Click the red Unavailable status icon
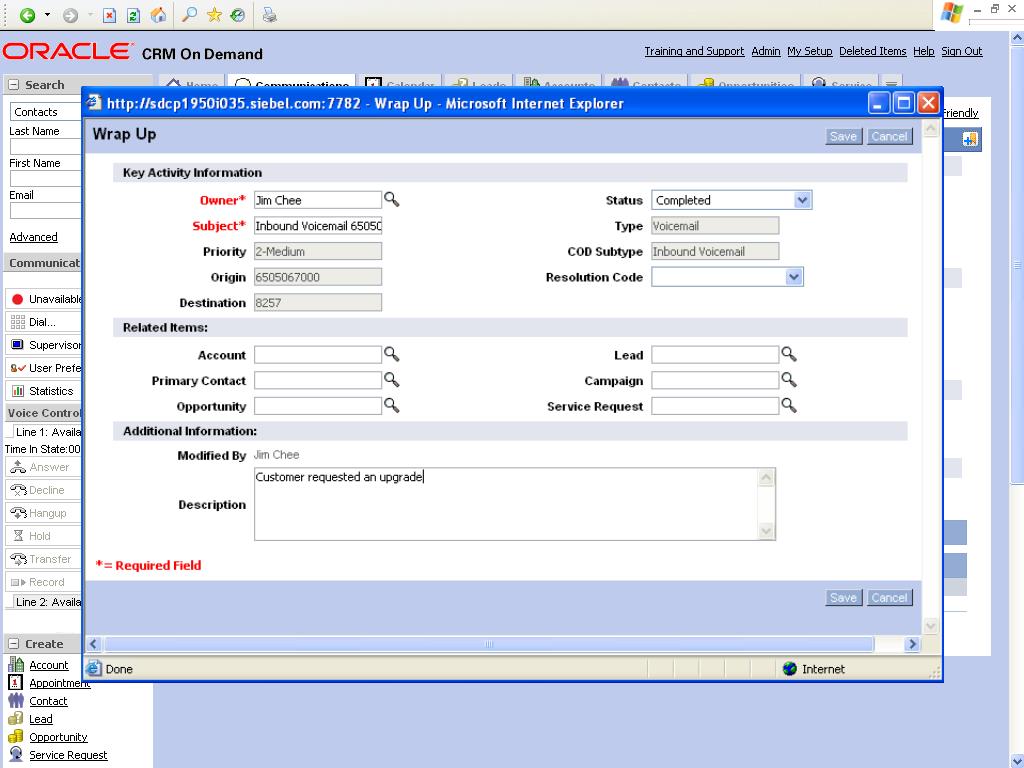The image size is (1024, 768). [x=18, y=299]
